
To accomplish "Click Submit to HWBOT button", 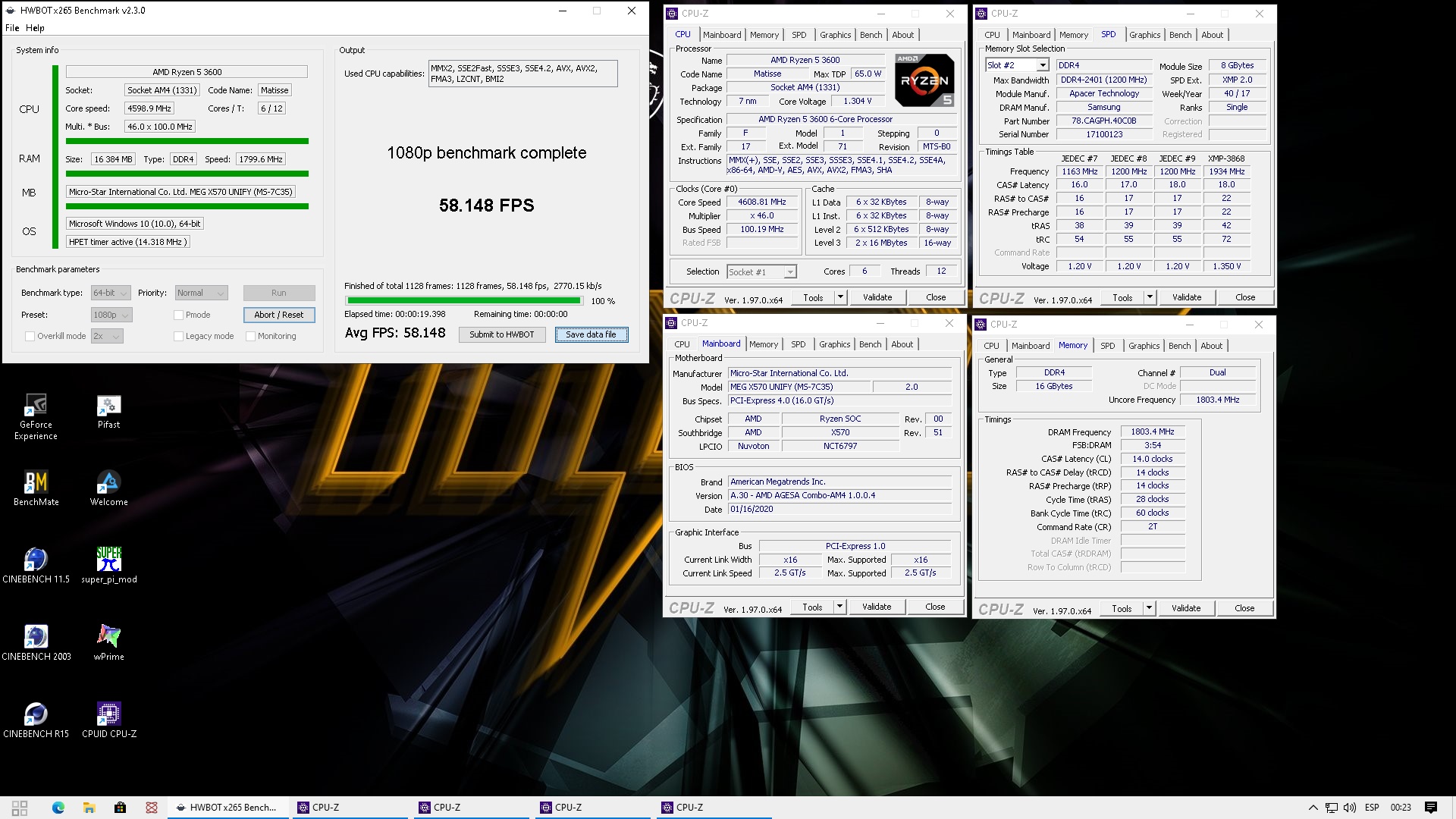I will pyautogui.click(x=501, y=334).
